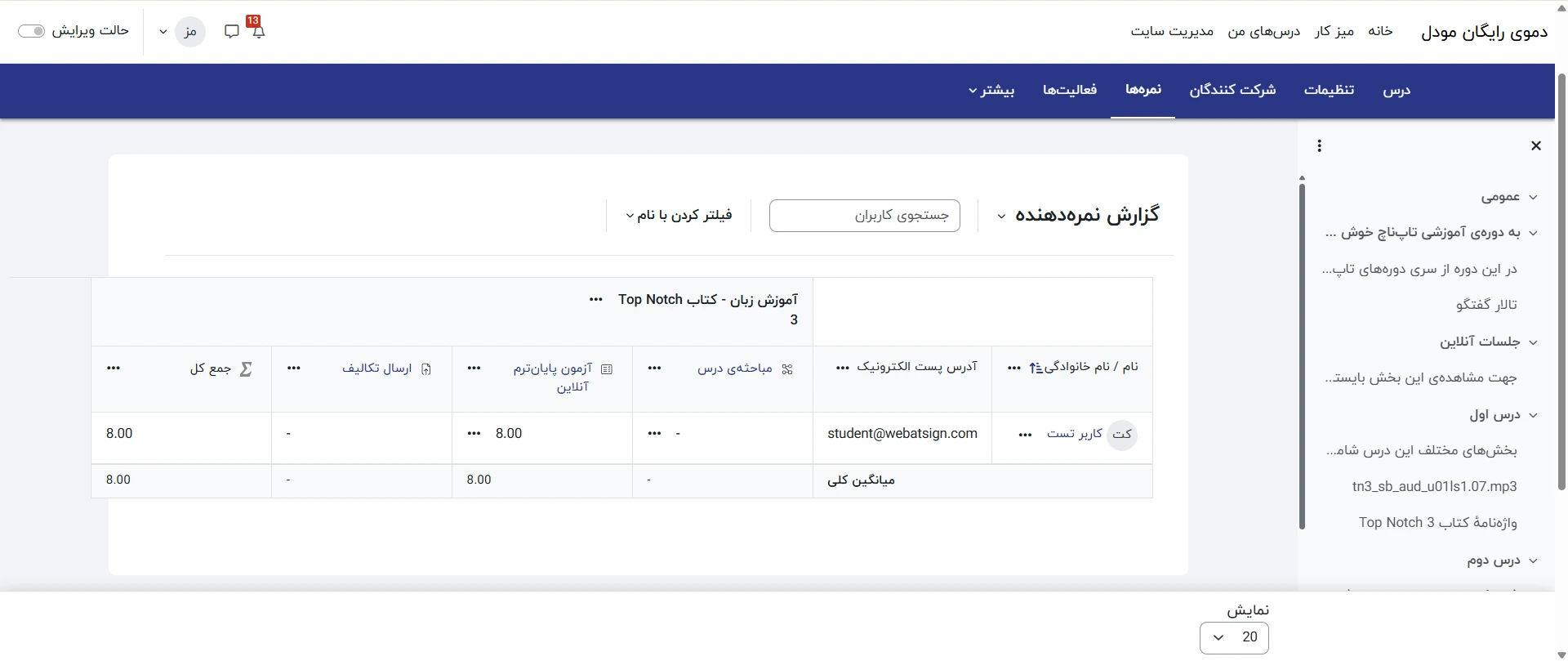Switch to the شرکت کنندگان tab

pos(1232,90)
